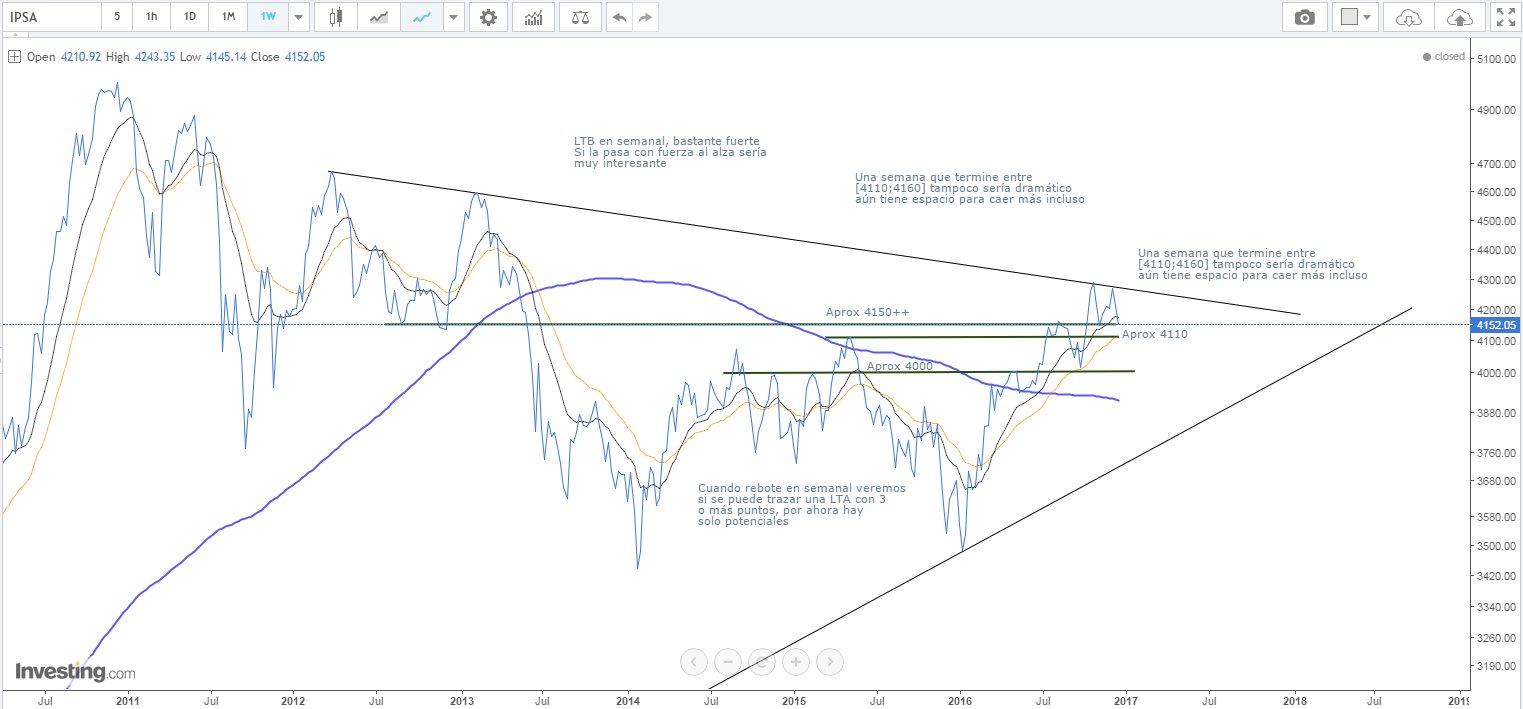Select the area chart style

[x=378, y=17]
